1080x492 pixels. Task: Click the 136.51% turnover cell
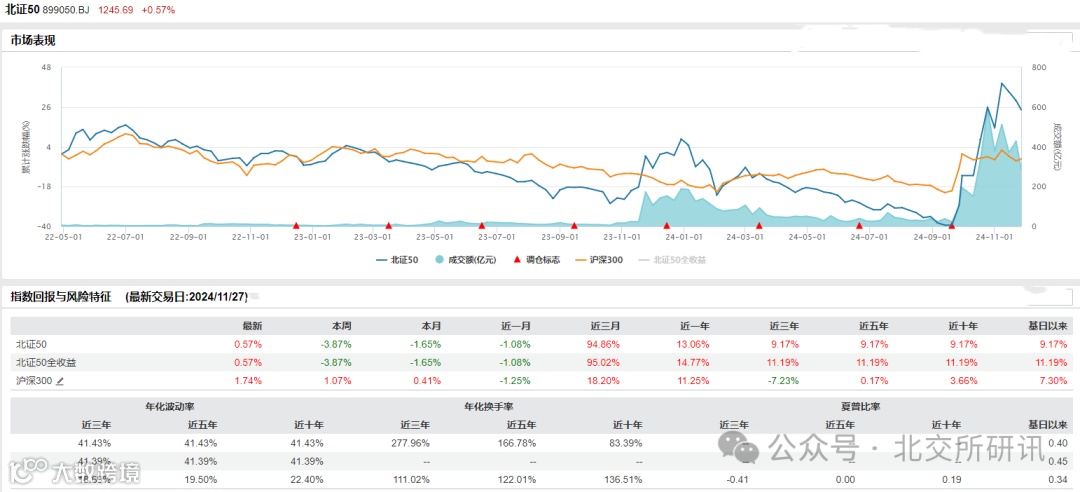point(625,479)
